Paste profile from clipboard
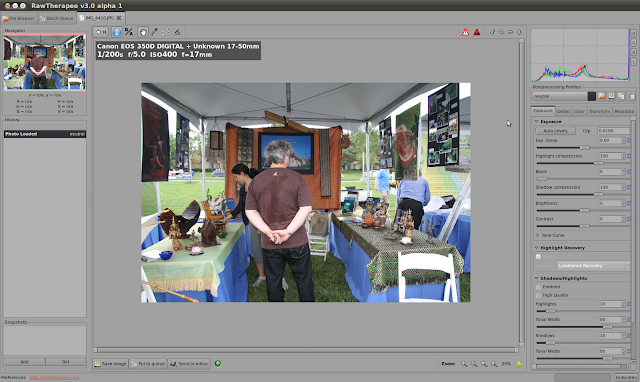The width and height of the screenshot is (640, 382). tap(631, 96)
